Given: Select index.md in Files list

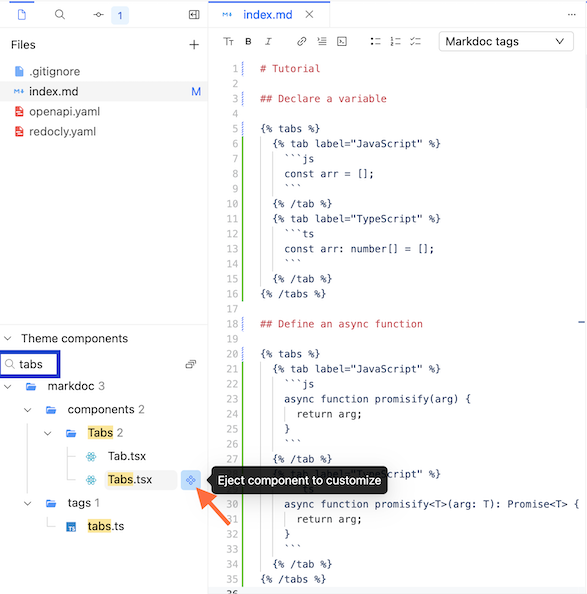Looking at the screenshot, I should click(104, 91).
